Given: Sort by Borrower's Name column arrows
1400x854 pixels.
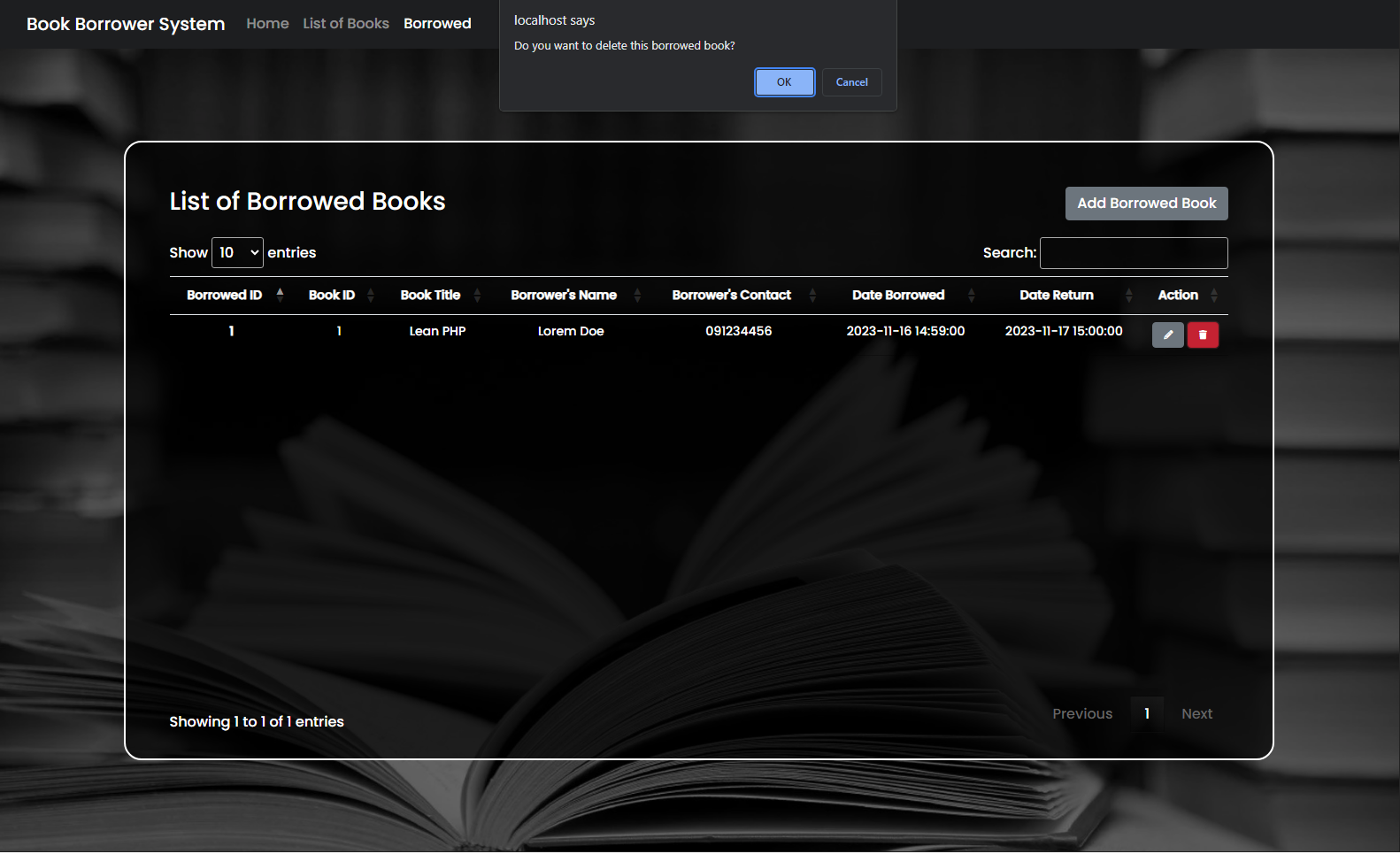Looking at the screenshot, I should coord(637,295).
